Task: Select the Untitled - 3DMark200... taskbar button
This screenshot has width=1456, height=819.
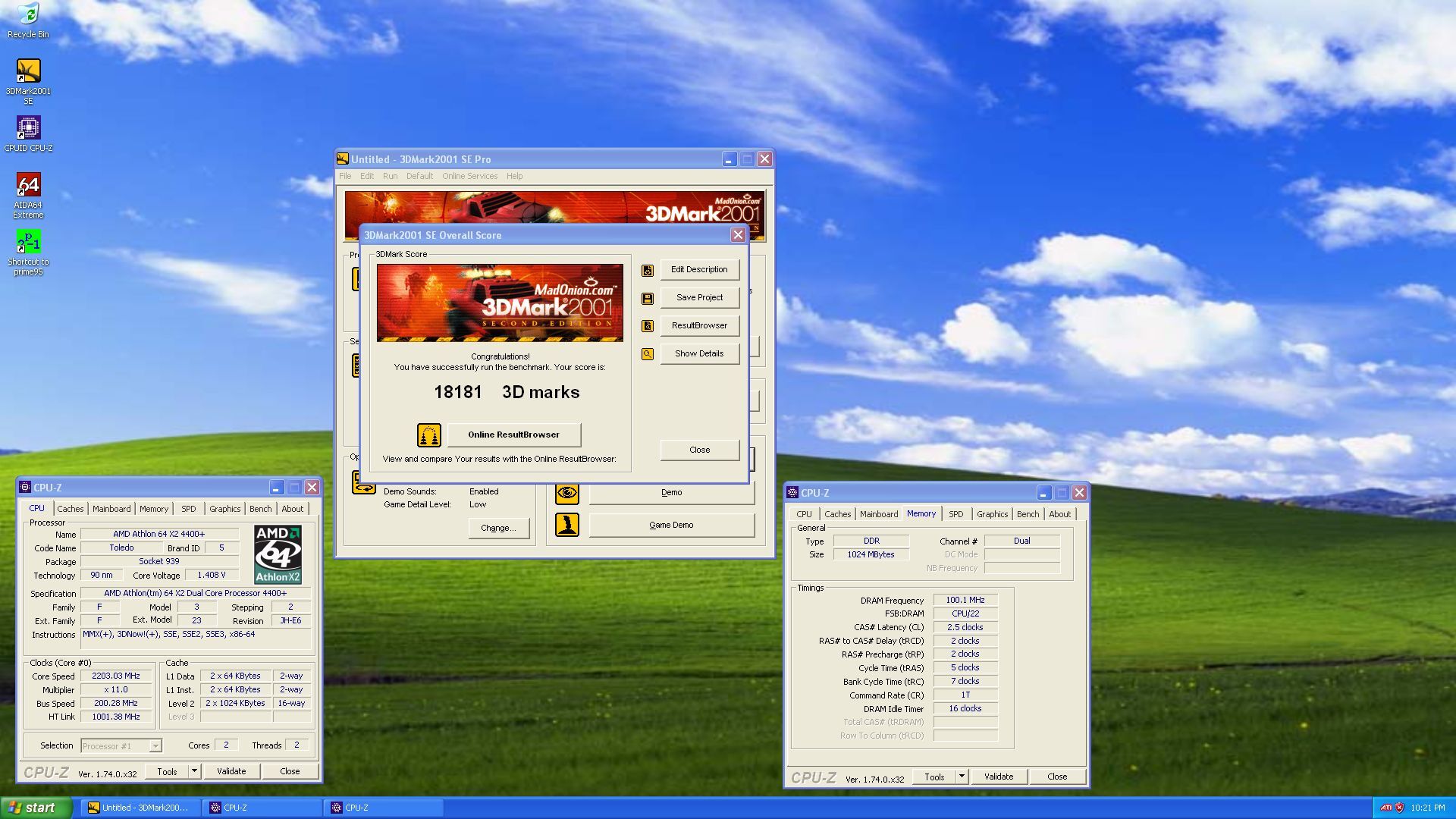Action: [x=140, y=808]
